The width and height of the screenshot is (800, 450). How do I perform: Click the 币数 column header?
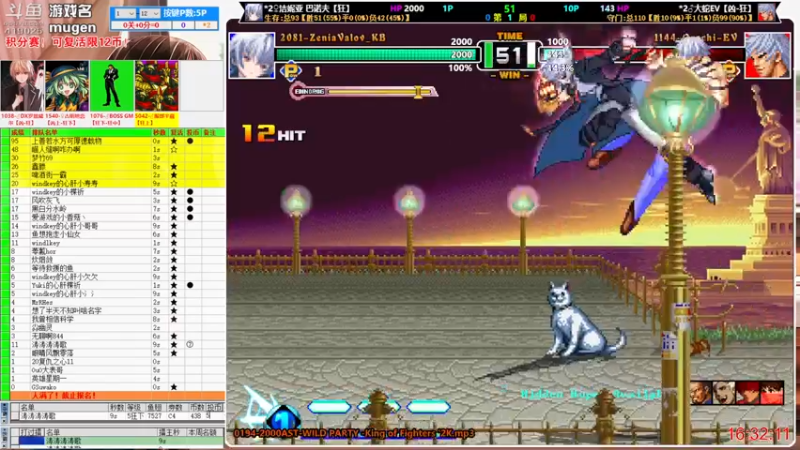point(196,407)
